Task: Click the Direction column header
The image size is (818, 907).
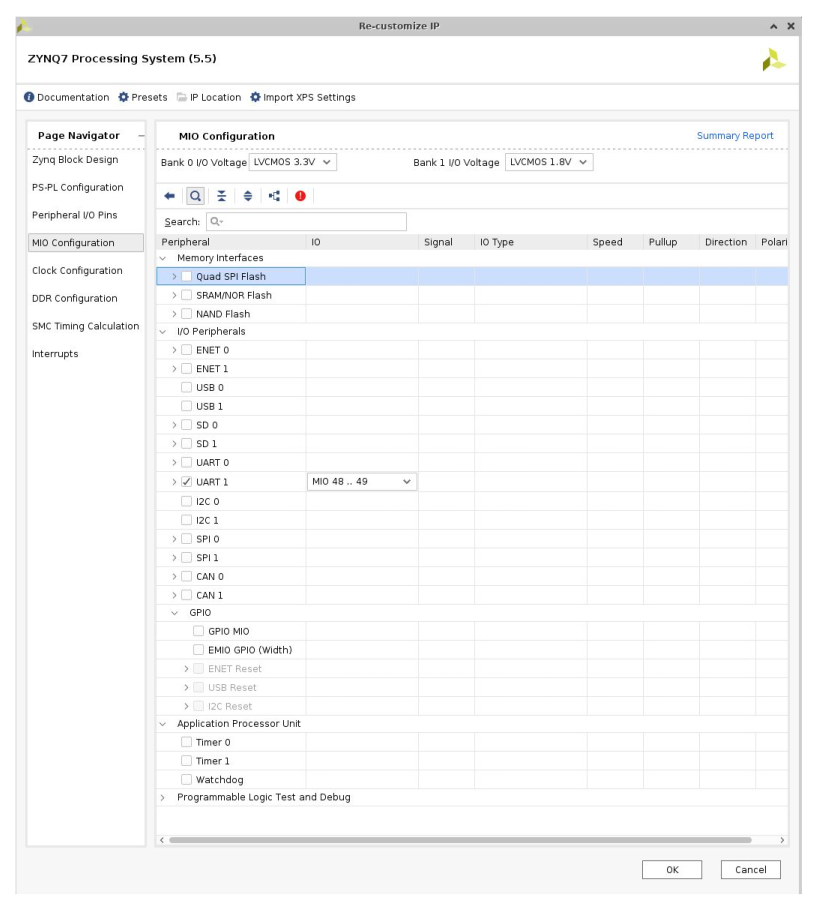Action: (727, 242)
